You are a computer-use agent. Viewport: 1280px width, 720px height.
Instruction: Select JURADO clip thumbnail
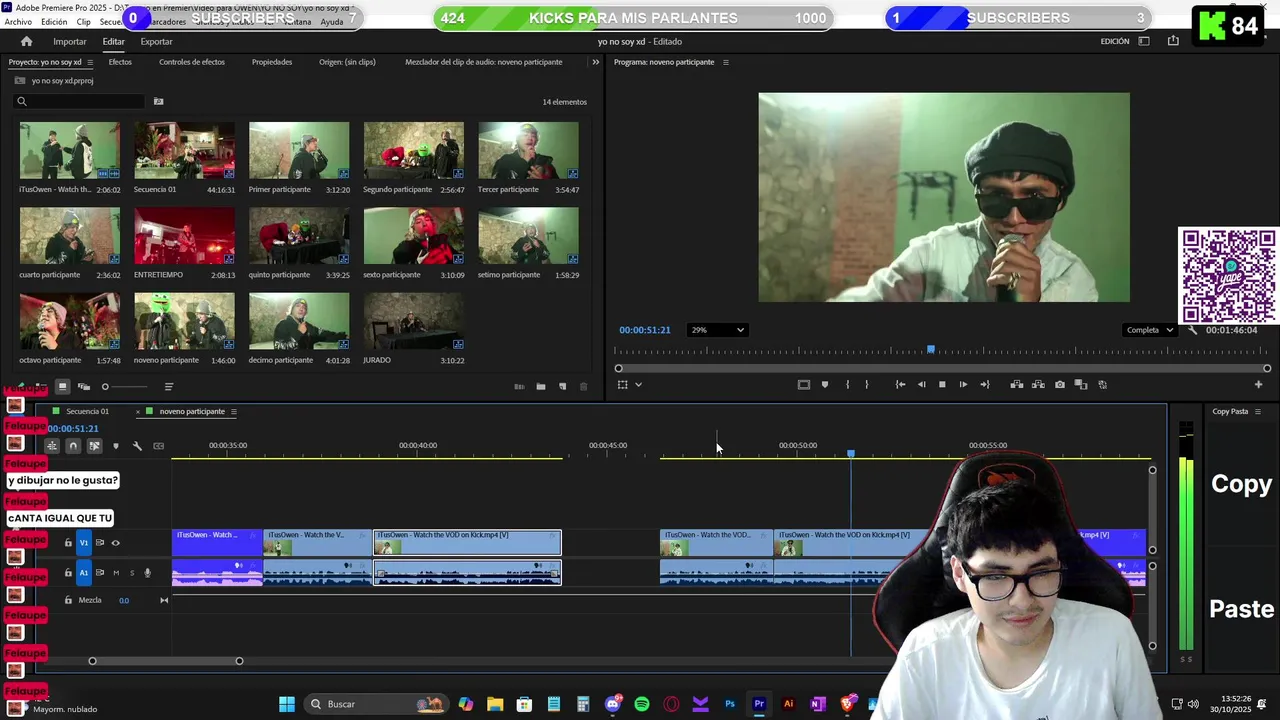[x=414, y=321]
